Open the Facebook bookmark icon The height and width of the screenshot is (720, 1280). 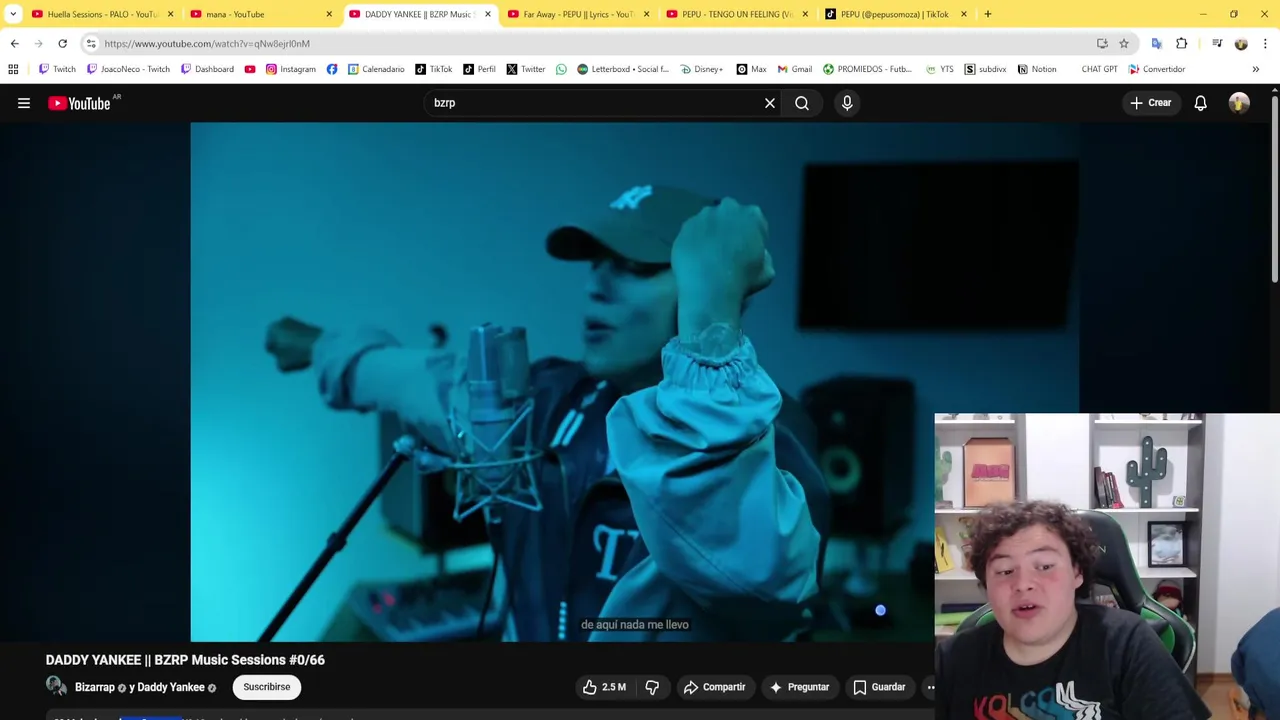pyautogui.click(x=332, y=69)
